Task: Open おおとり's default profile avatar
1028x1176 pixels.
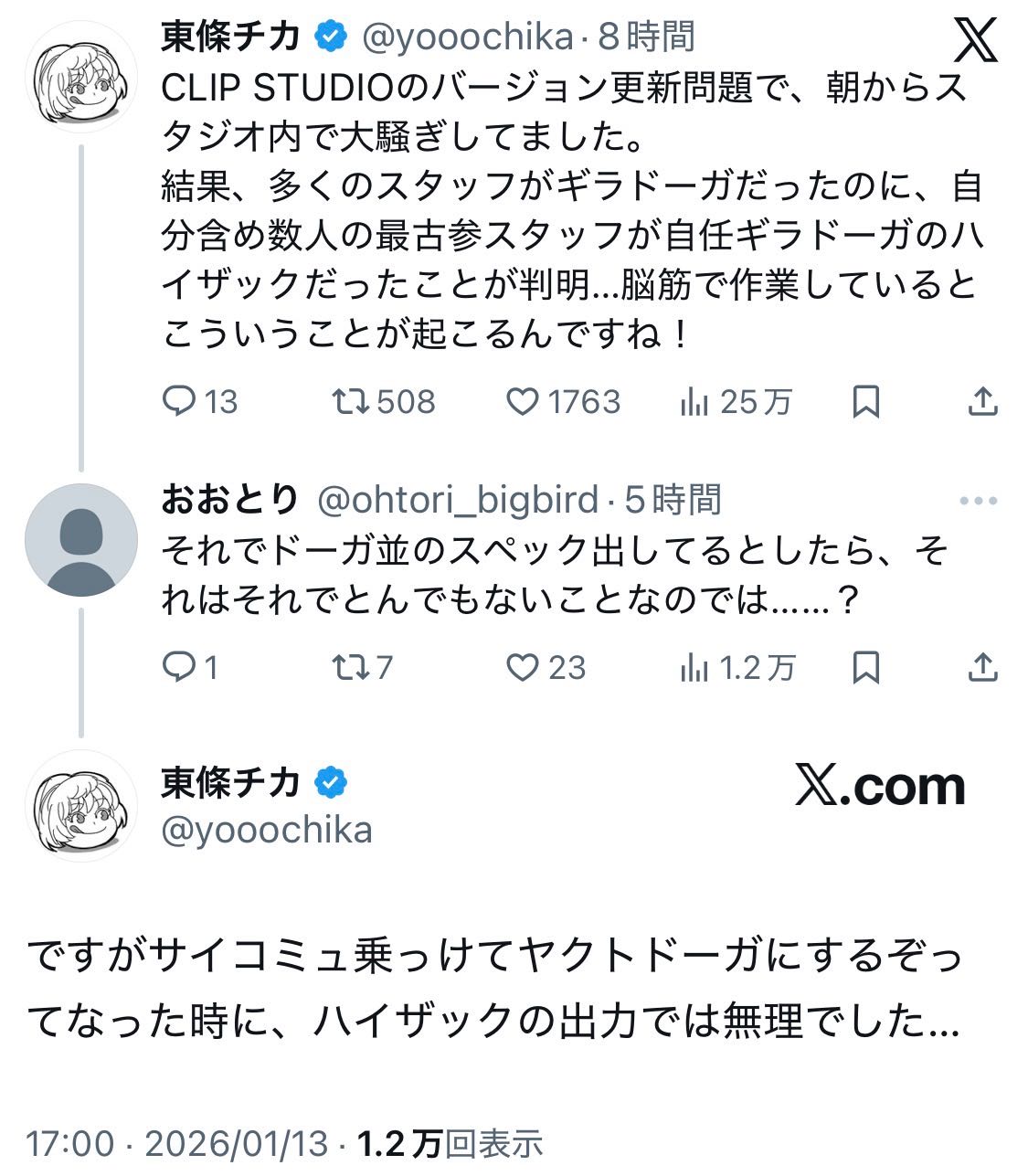Action: tap(80, 540)
